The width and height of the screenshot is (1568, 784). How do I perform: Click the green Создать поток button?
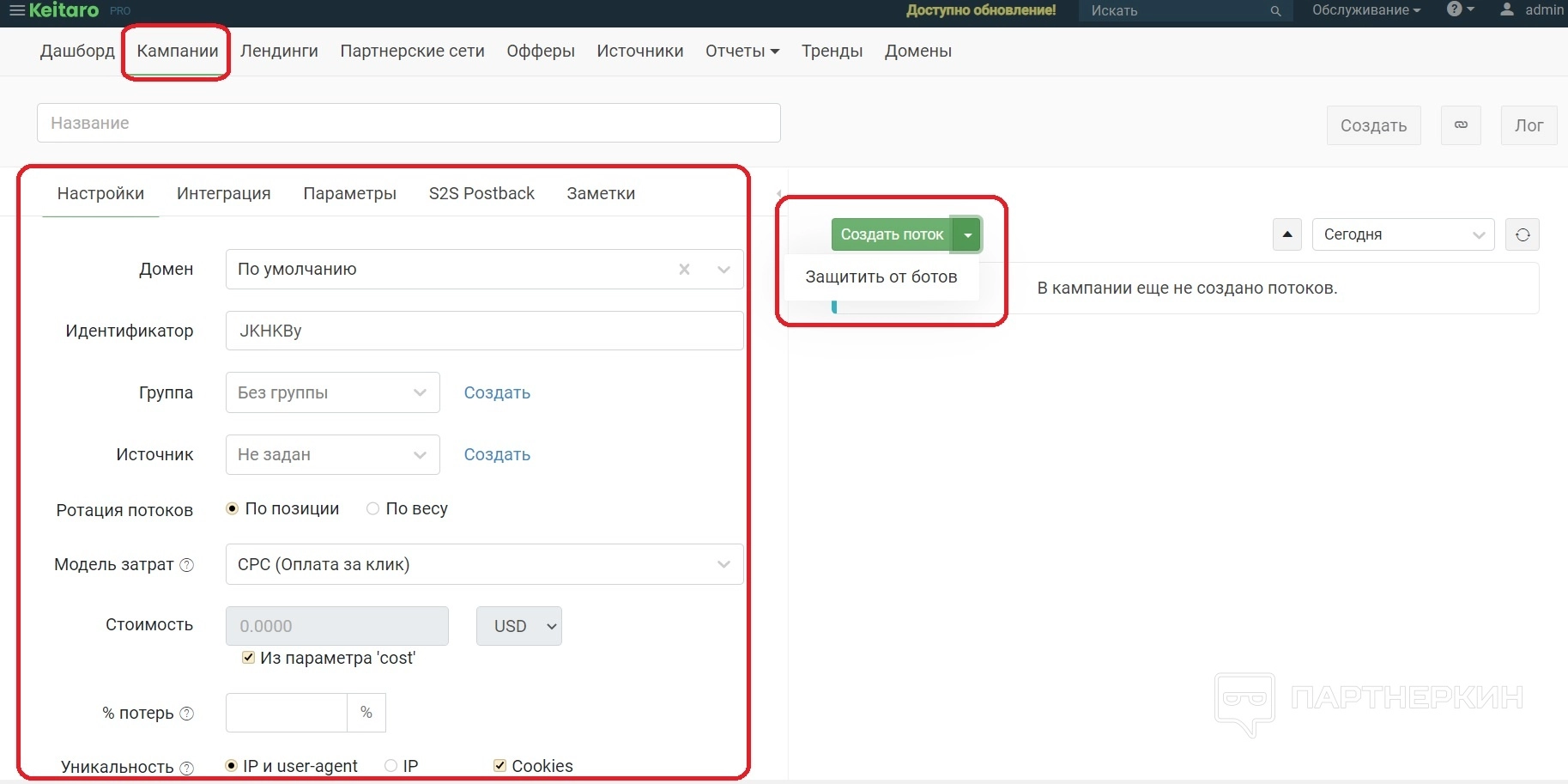coord(892,234)
